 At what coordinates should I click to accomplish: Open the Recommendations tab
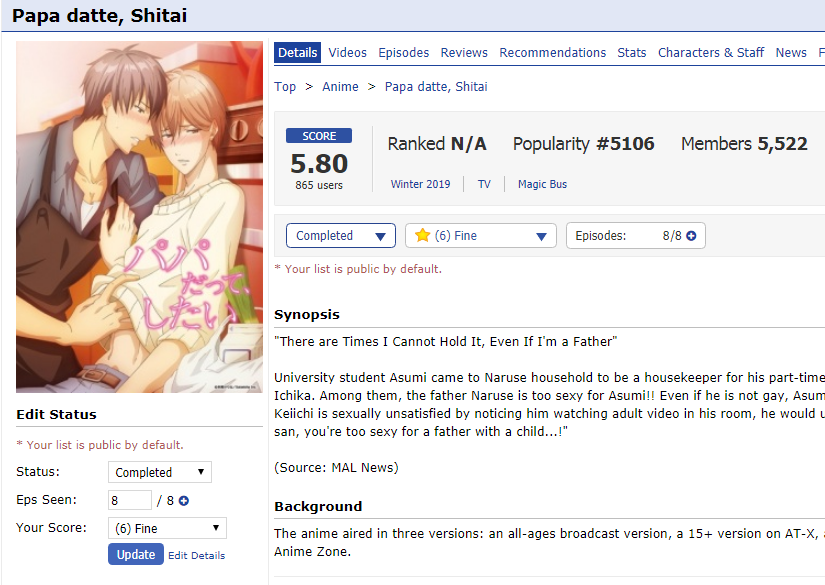pyautogui.click(x=552, y=53)
